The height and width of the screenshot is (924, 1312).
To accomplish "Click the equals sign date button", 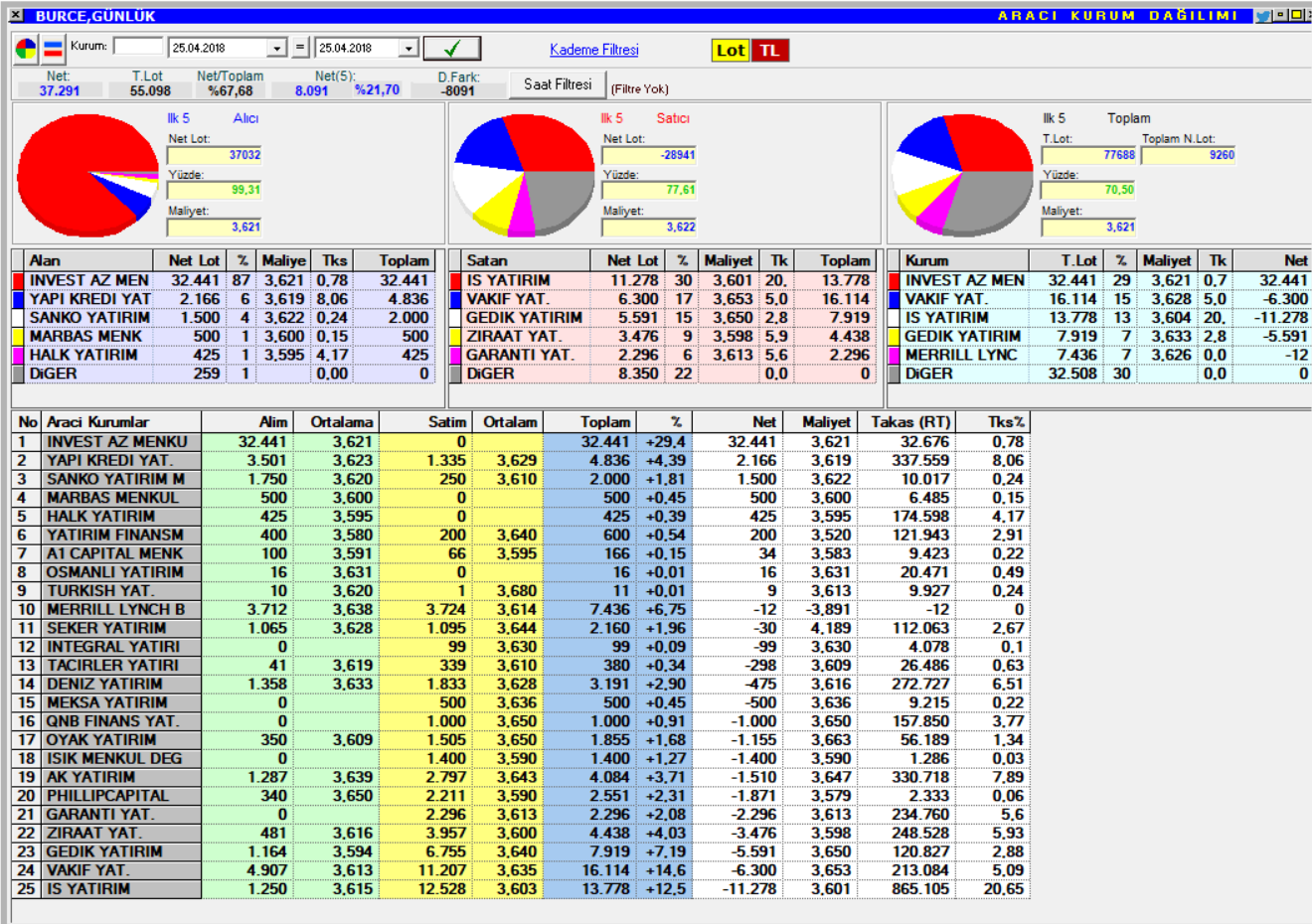I will click(x=300, y=48).
